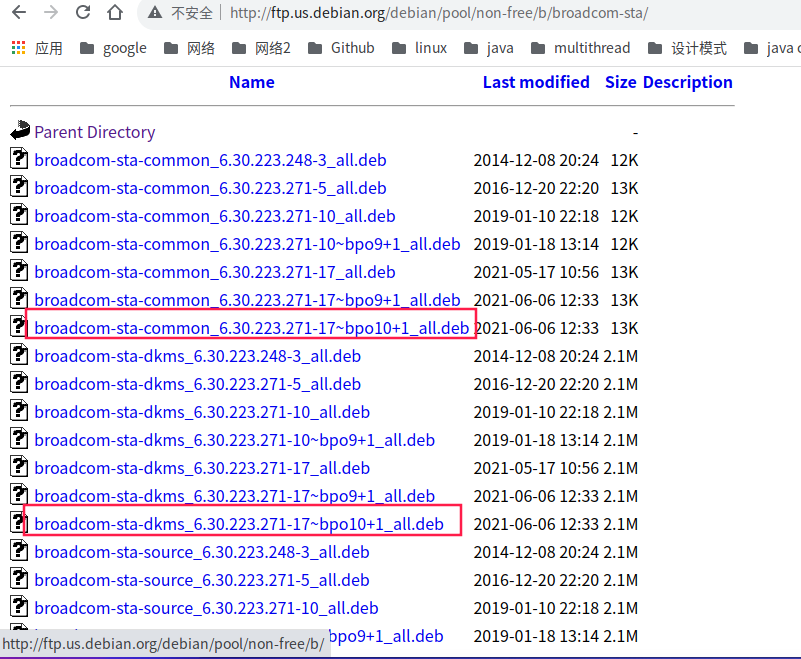Screen dimensions: 801x659
Task: Open the google bookmarks folder
Action: [x=113, y=48]
